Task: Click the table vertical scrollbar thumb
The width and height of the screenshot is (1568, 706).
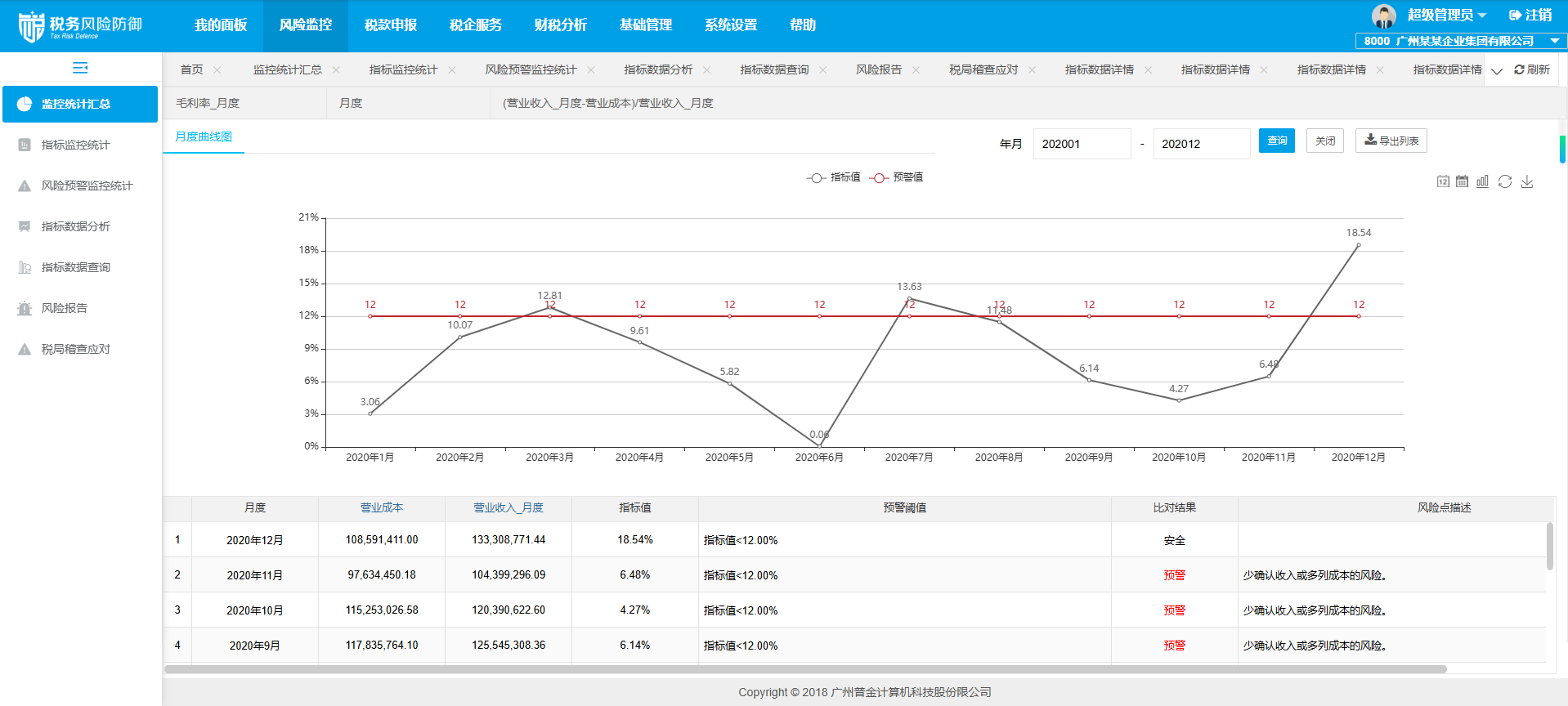Action: [1550, 546]
